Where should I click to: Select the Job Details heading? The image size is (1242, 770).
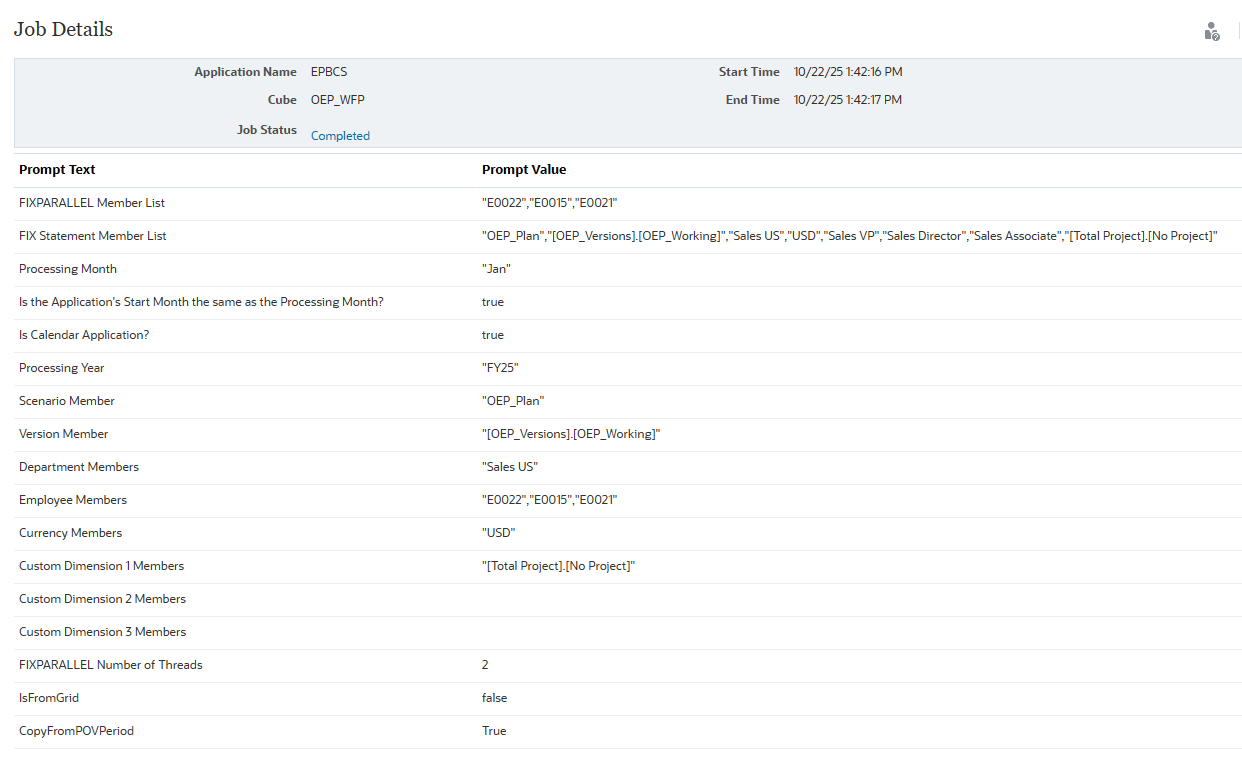pyautogui.click(x=63, y=29)
